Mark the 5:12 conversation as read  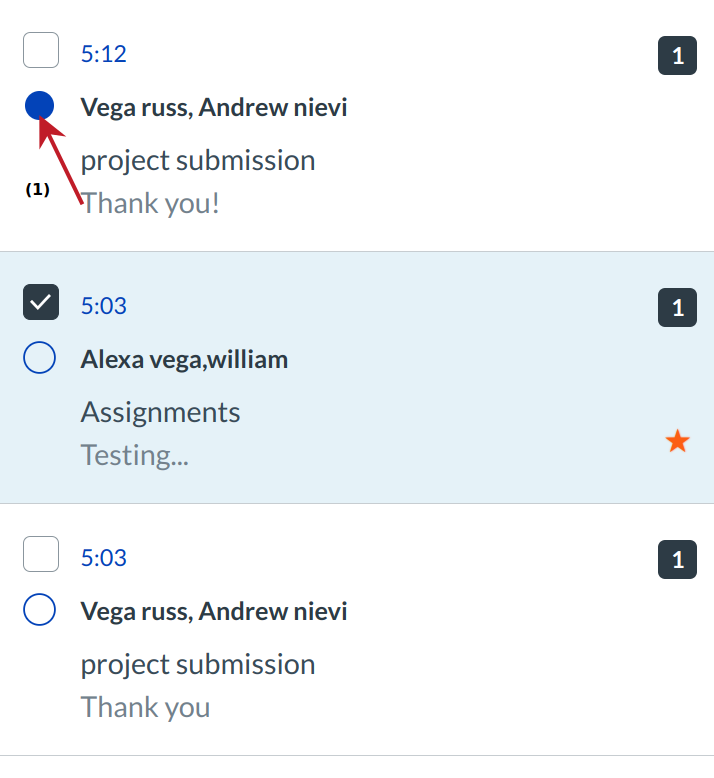tap(39, 105)
